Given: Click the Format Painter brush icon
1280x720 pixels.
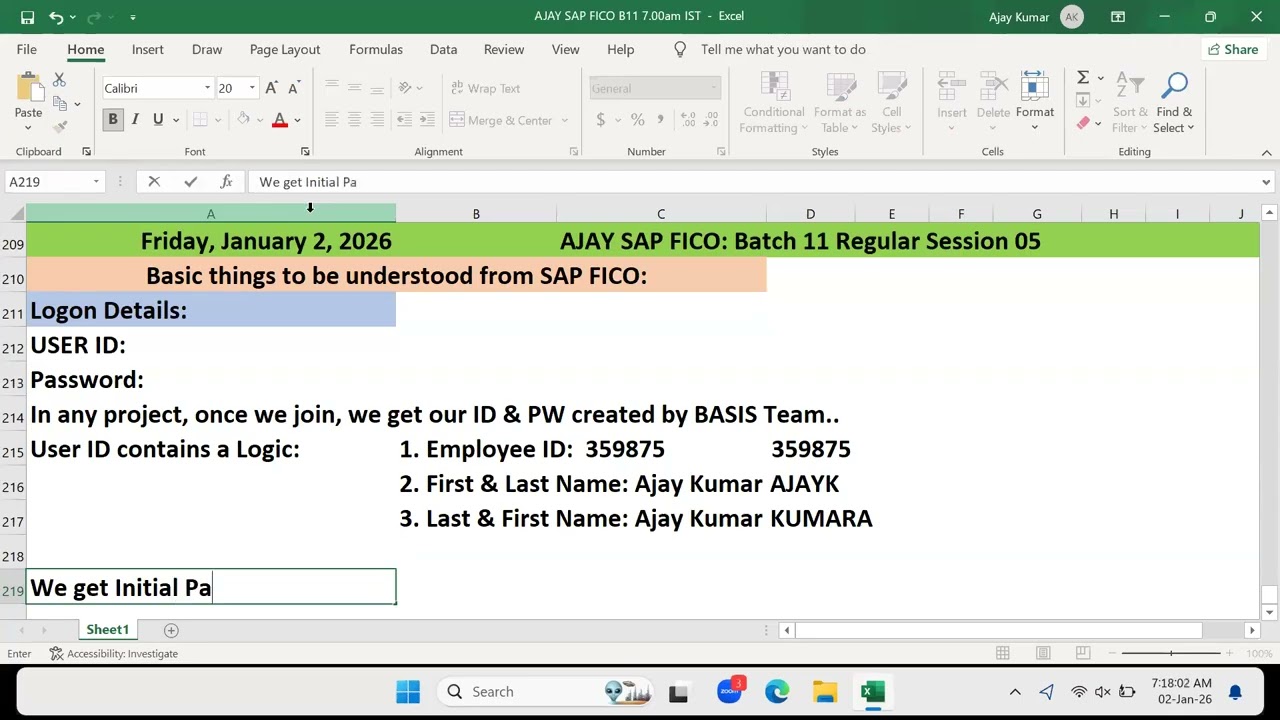Looking at the screenshot, I should coord(59,126).
